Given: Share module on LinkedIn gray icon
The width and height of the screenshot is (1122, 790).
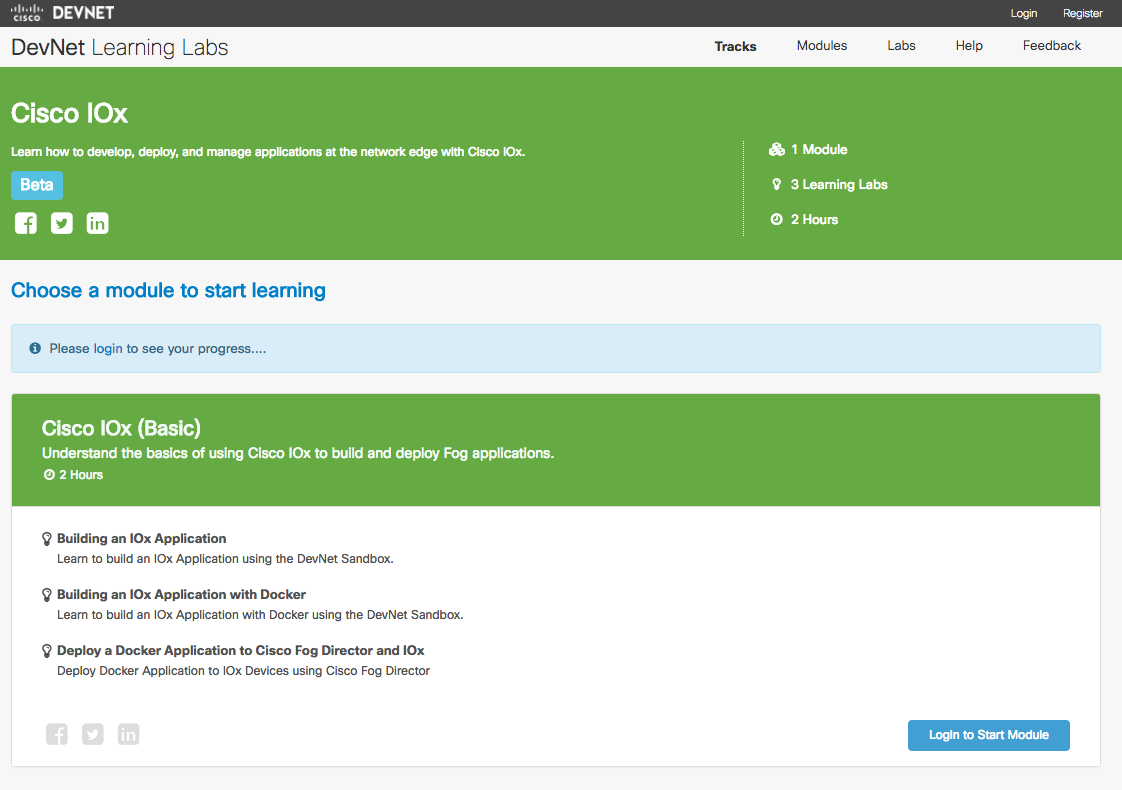Looking at the screenshot, I should pos(128,734).
